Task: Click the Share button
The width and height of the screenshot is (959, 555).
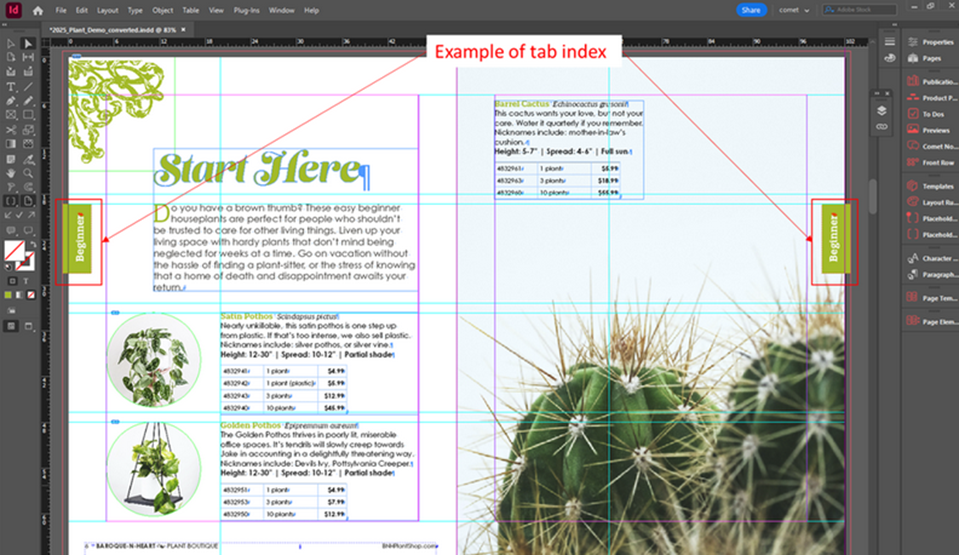Action: tap(751, 10)
